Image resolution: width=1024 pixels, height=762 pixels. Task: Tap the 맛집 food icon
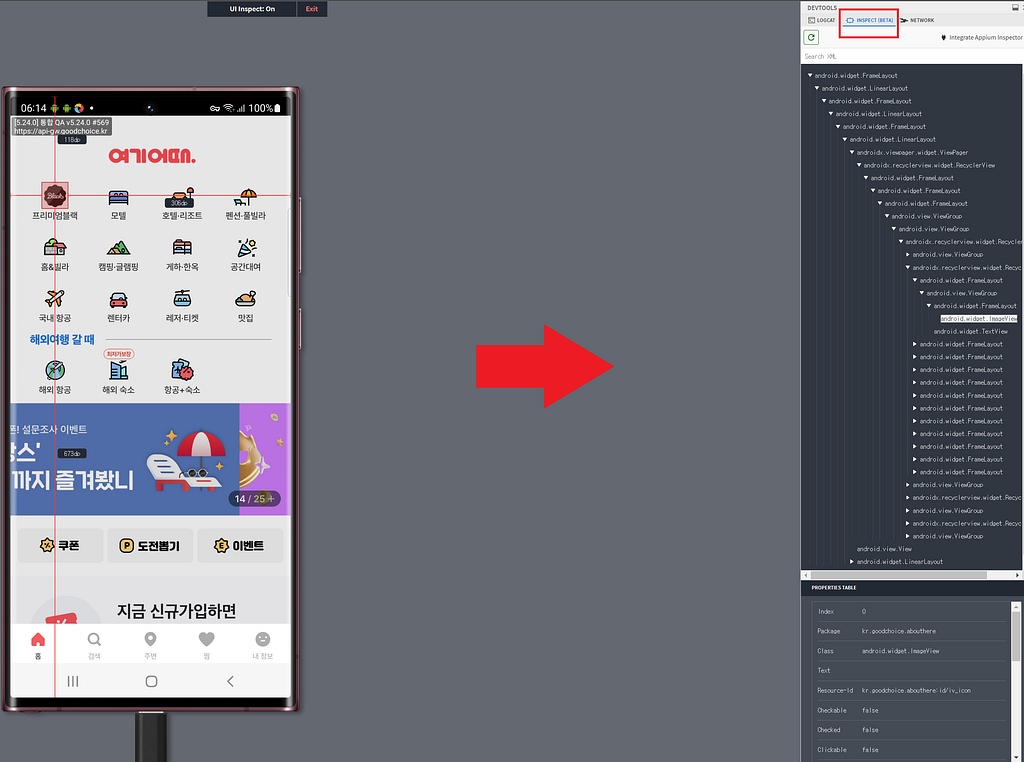[246, 299]
